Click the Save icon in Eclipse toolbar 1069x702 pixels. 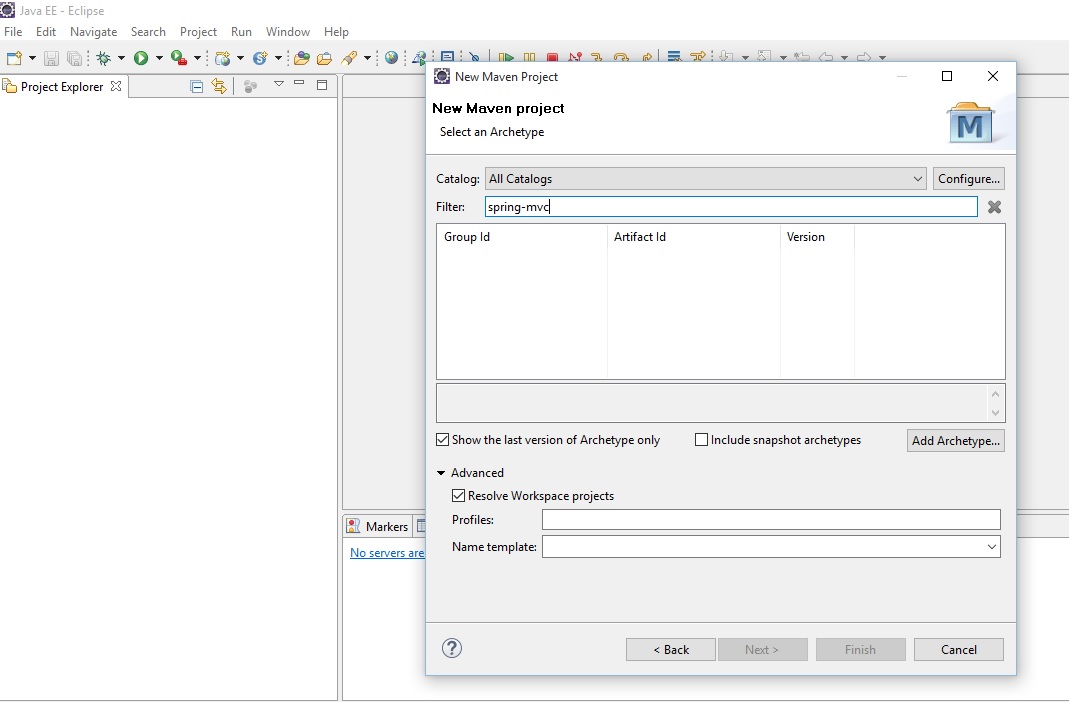click(x=51, y=58)
